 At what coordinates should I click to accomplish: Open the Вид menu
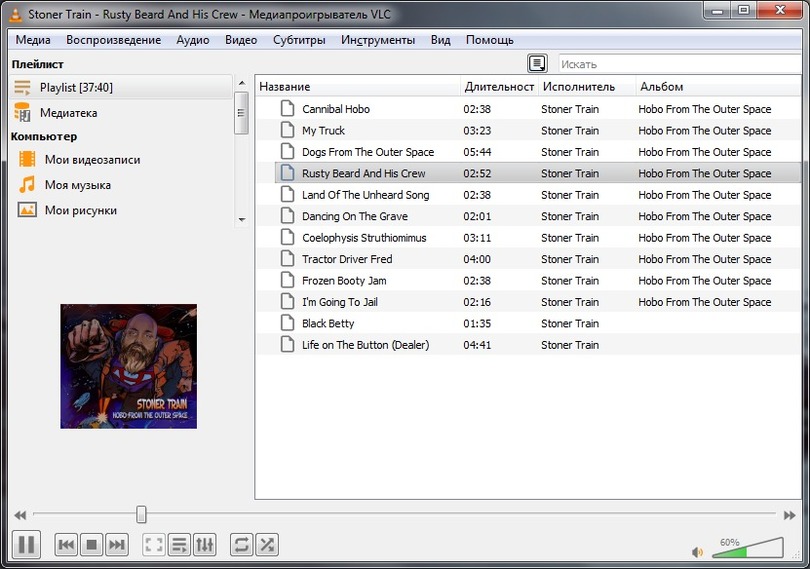click(441, 40)
